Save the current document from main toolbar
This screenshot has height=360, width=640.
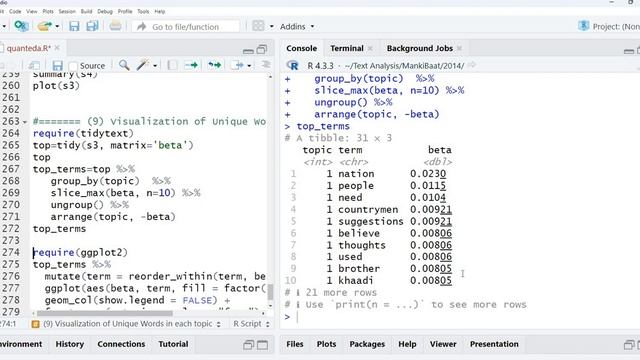coord(74,27)
